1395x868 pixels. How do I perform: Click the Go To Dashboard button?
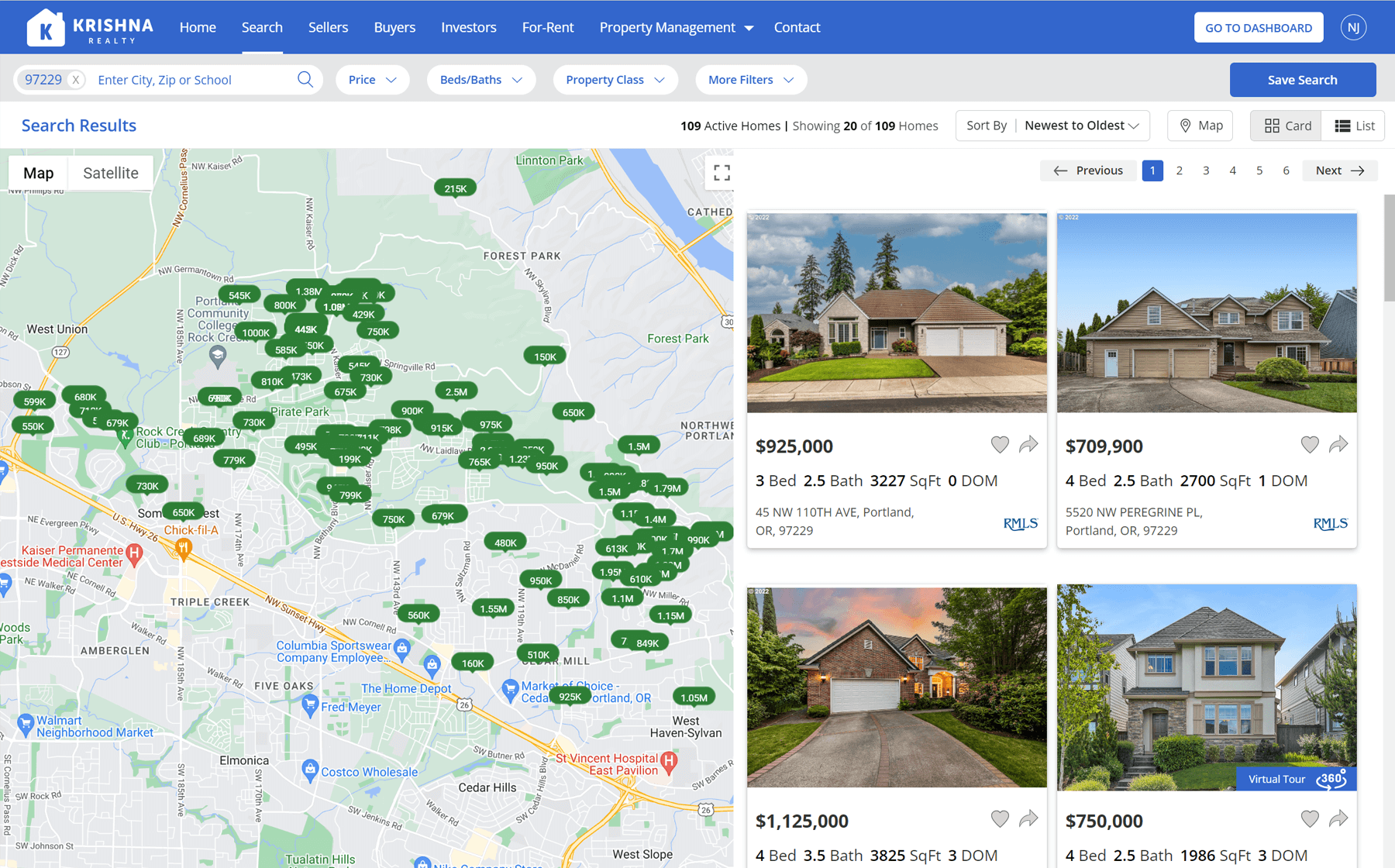pos(1259,27)
